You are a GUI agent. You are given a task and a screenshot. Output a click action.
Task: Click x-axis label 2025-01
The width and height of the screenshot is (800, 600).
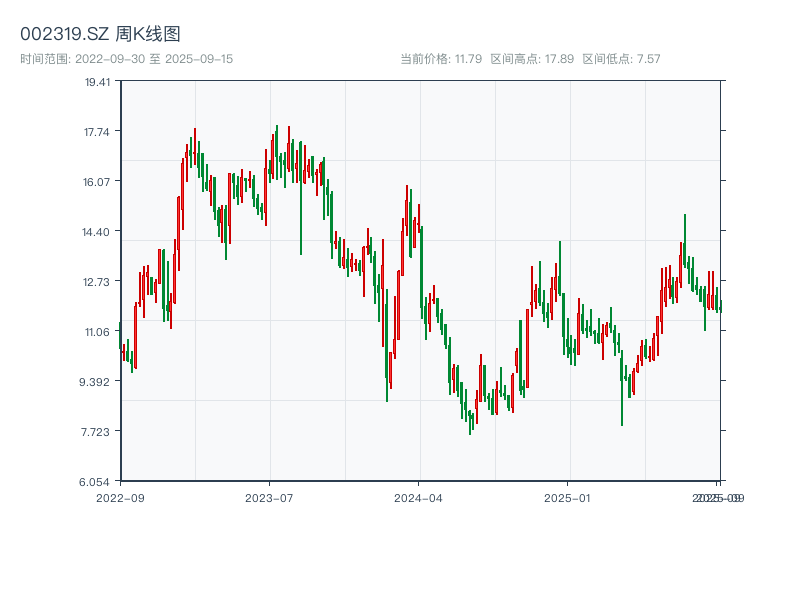pos(567,498)
